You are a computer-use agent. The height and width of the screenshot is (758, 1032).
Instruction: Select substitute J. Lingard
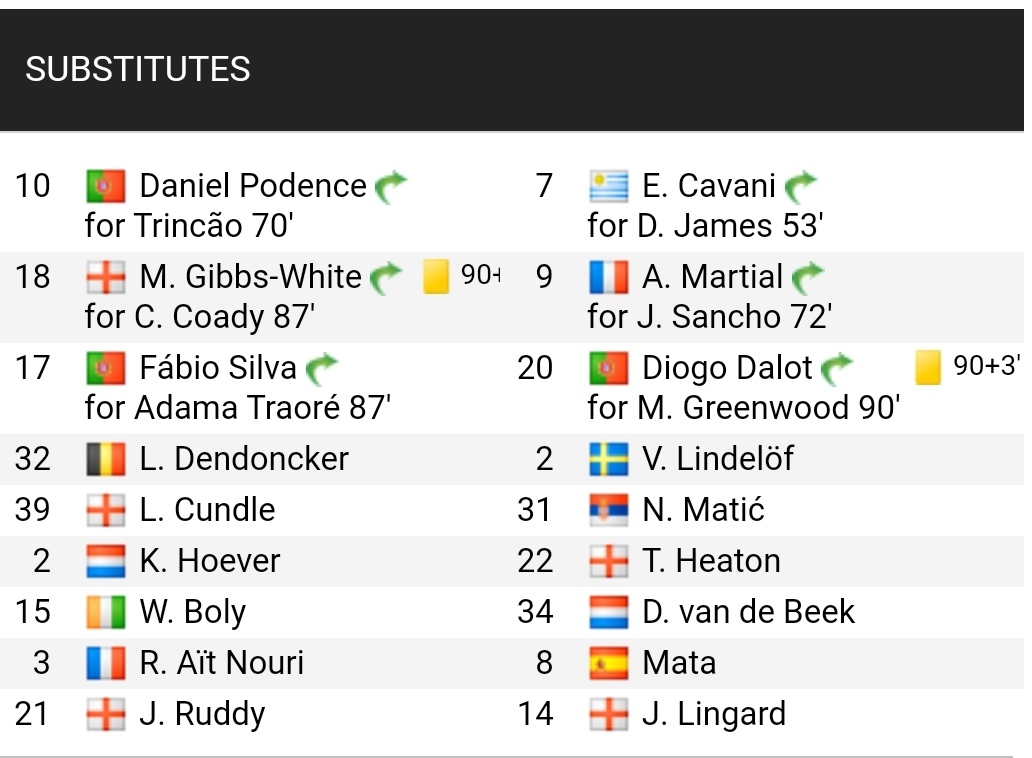pos(714,715)
